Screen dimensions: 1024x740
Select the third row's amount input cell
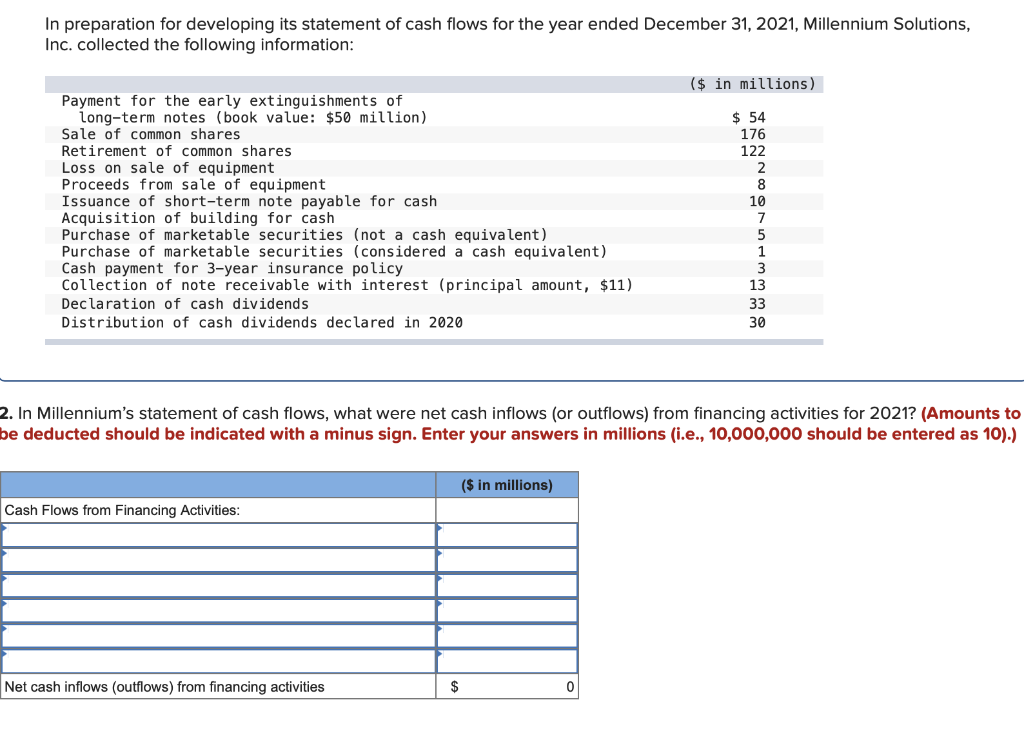(507, 585)
